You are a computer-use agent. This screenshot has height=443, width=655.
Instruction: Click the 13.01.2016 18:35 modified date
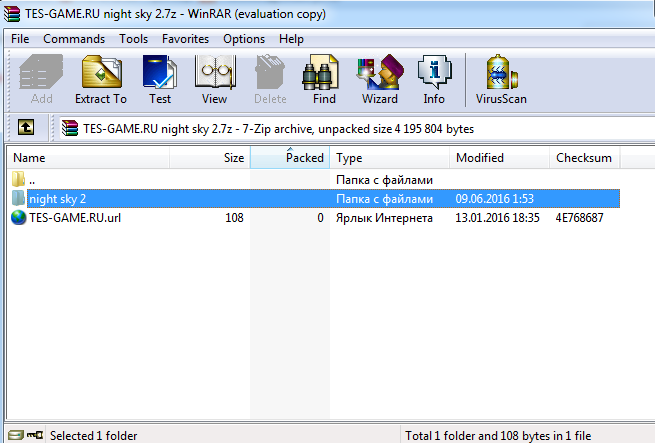click(x=497, y=218)
